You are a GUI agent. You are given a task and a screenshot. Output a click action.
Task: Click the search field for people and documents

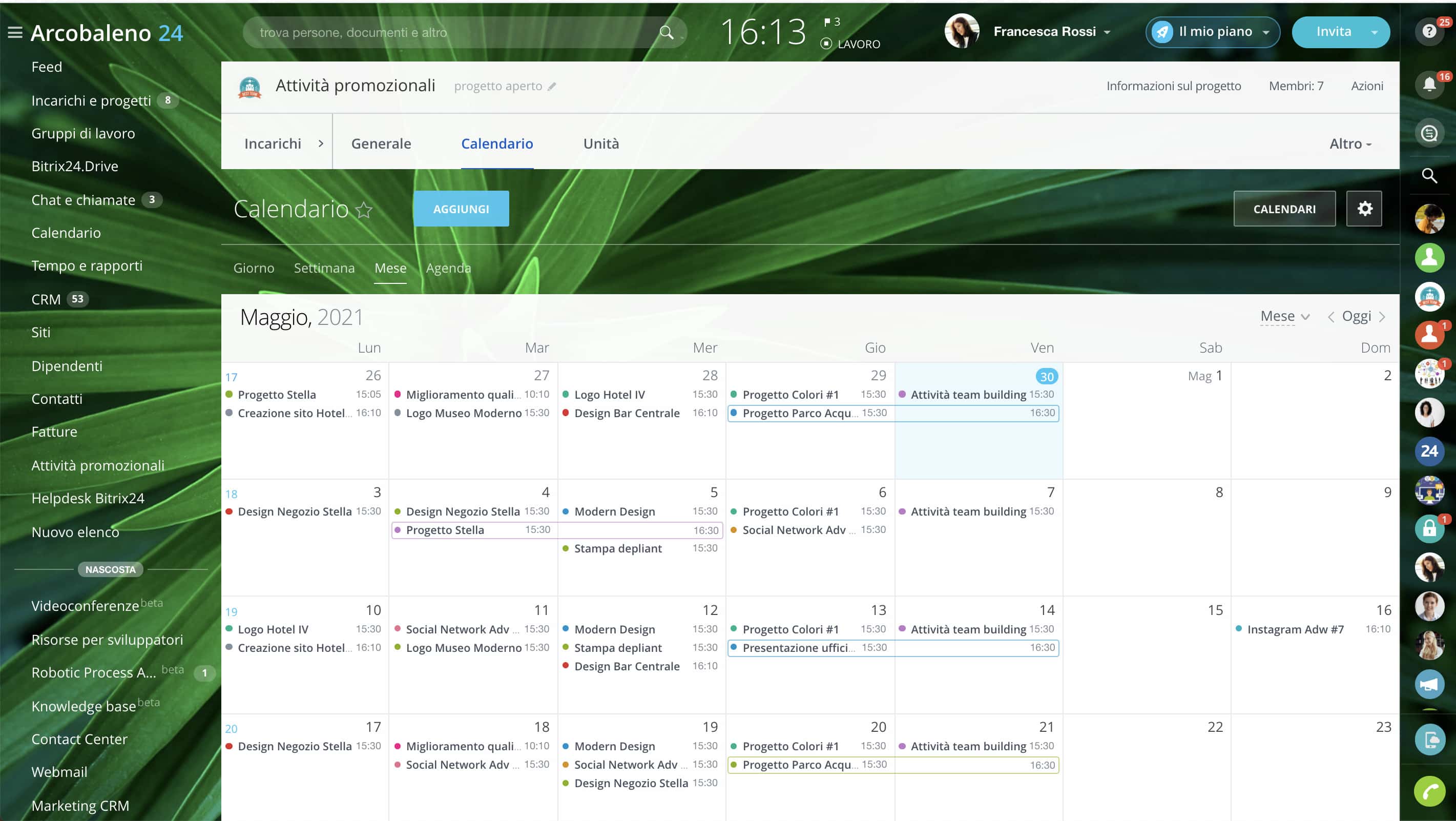[x=452, y=32]
